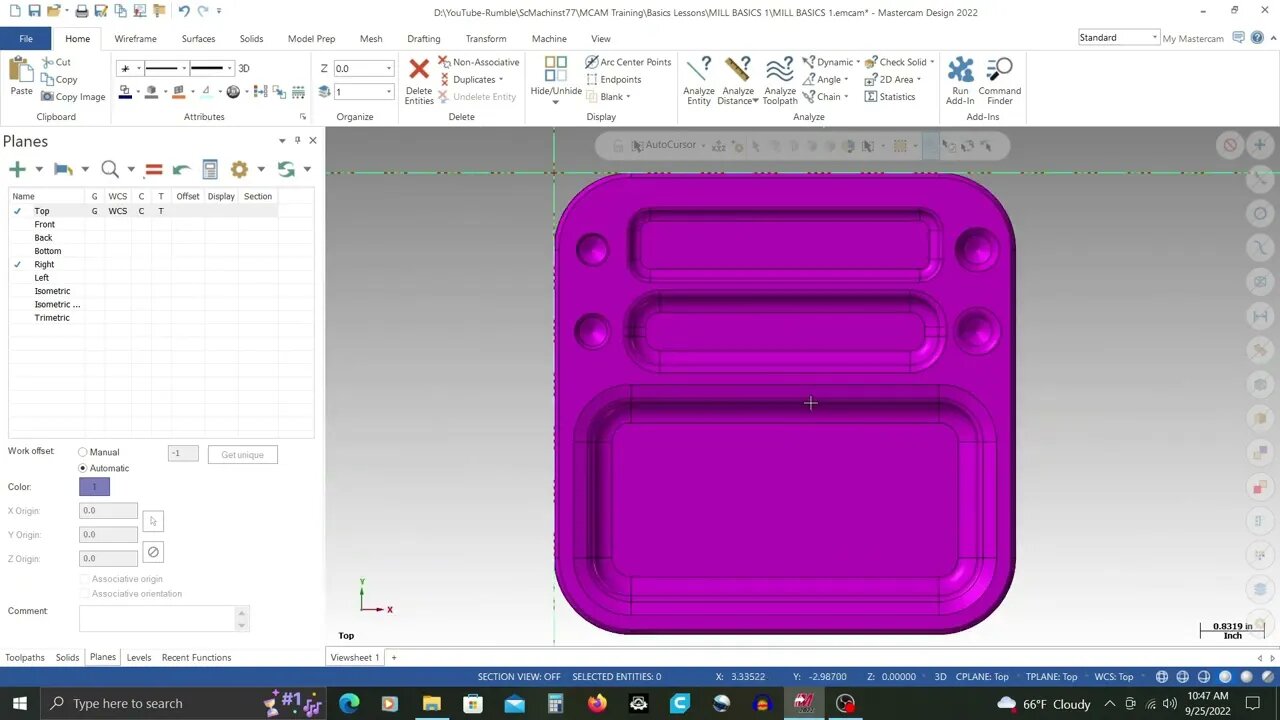Image resolution: width=1280 pixels, height=720 pixels.
Task: Click the surface color swatch in Attributes
Action: 178,92
